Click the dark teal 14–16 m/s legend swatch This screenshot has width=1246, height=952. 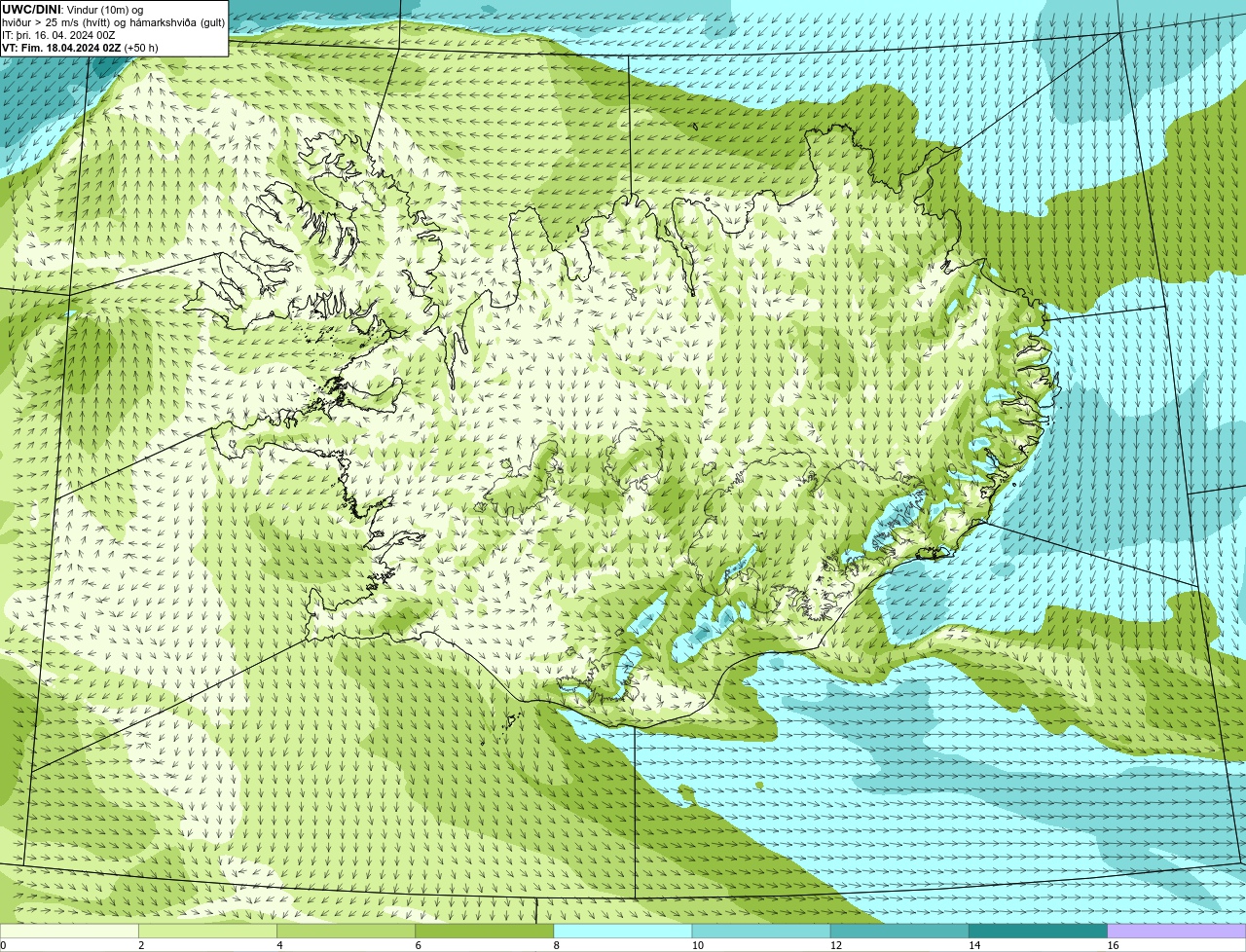[x=1039, y=931]
